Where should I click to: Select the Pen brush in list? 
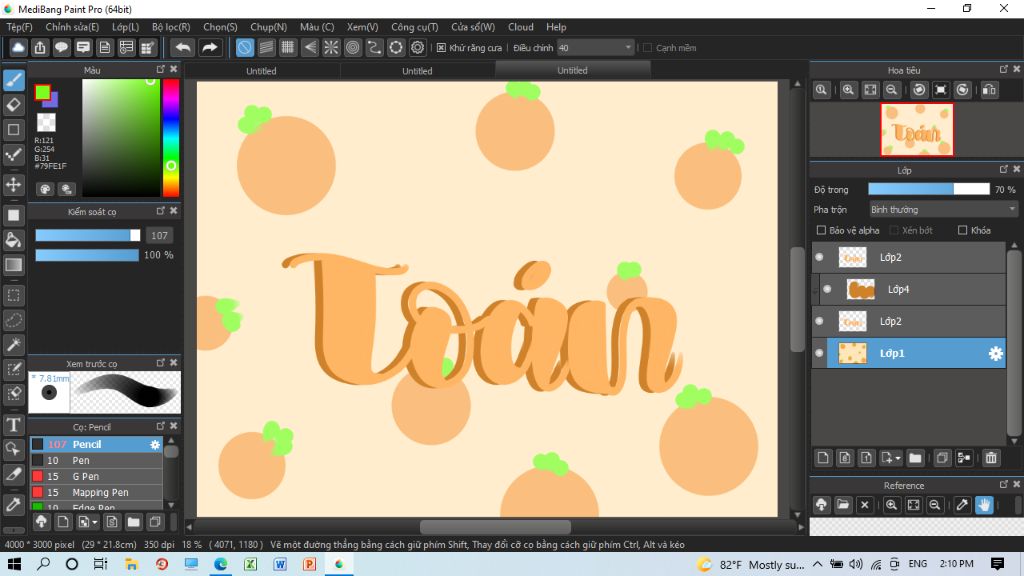point(97,460)
